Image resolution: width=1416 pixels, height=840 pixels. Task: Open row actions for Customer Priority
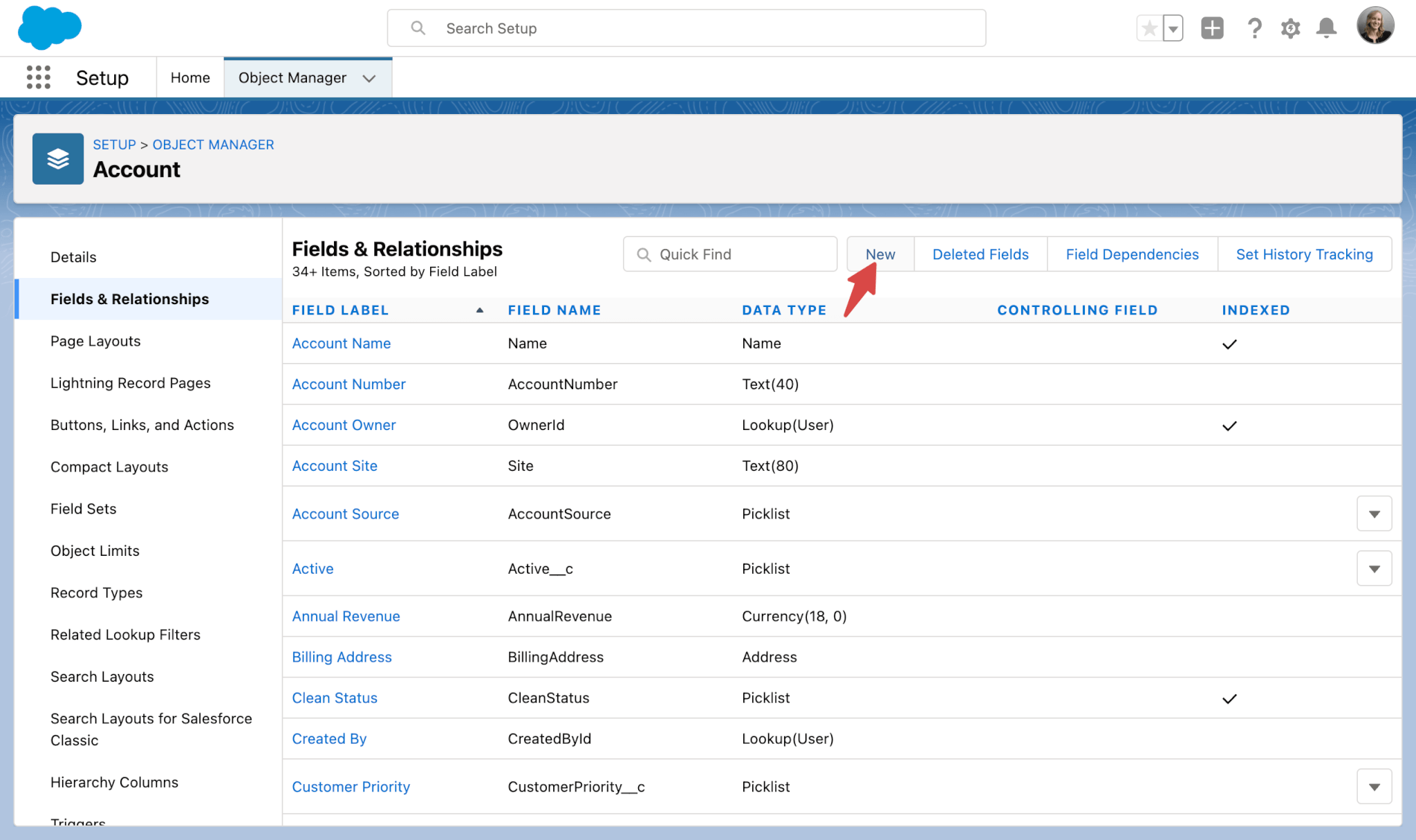[x=1375, y=786]
